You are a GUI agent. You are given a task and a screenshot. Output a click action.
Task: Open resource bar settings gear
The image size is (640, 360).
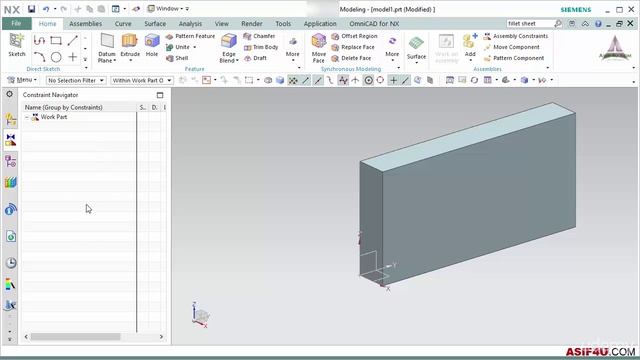[x=9, y=94]
